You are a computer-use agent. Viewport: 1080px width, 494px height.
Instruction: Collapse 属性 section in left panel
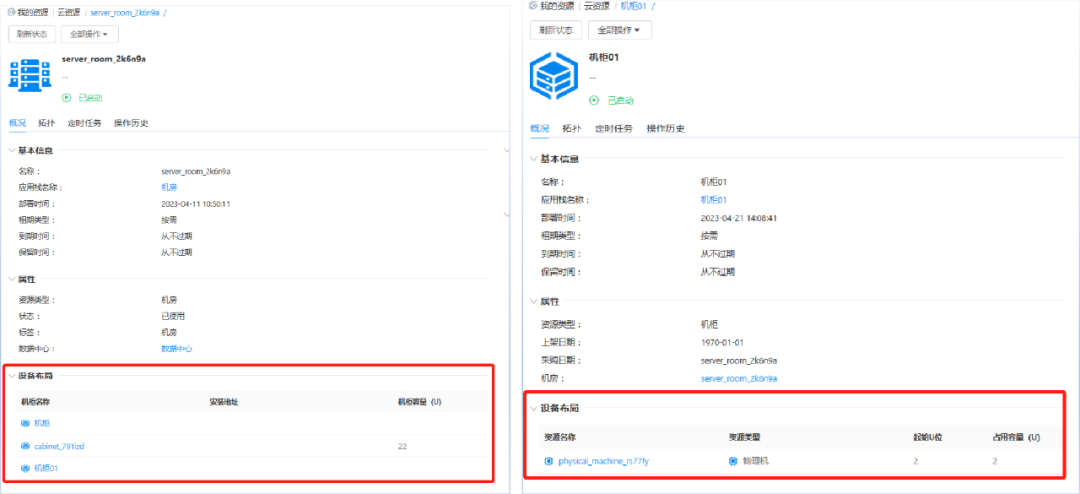(12, 279)
